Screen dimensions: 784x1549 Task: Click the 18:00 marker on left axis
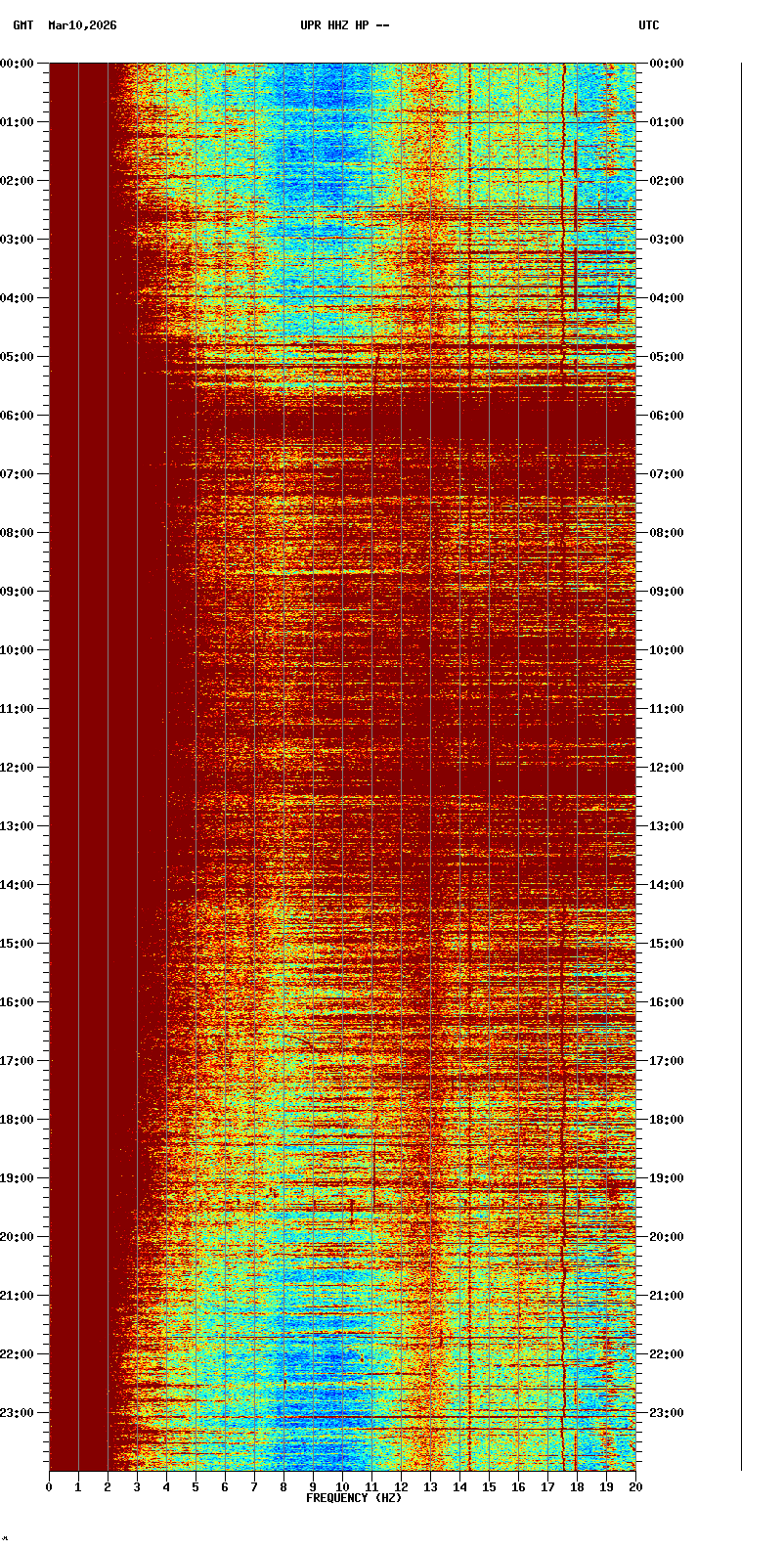coord(18,1120)
